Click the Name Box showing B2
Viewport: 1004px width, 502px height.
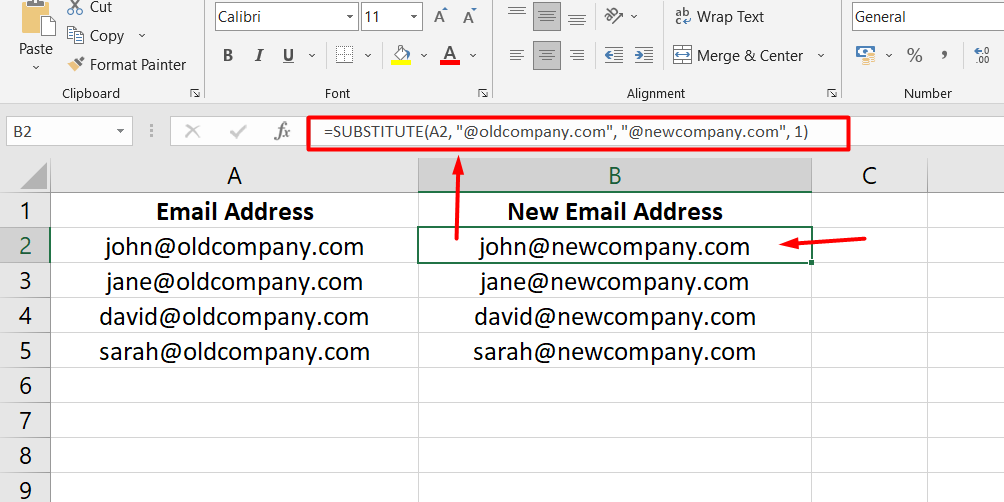coord(59,131)
